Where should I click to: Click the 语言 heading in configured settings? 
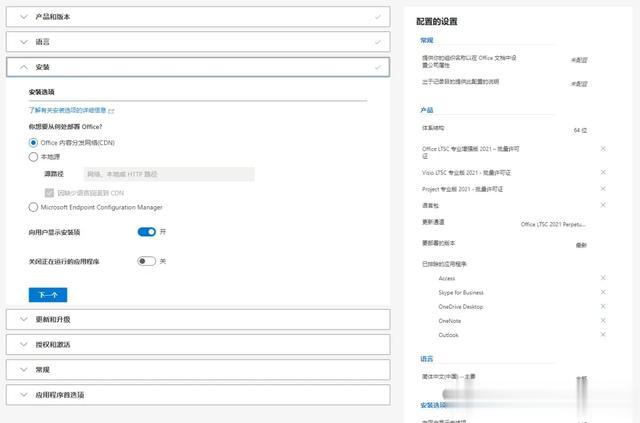(427, 358)
